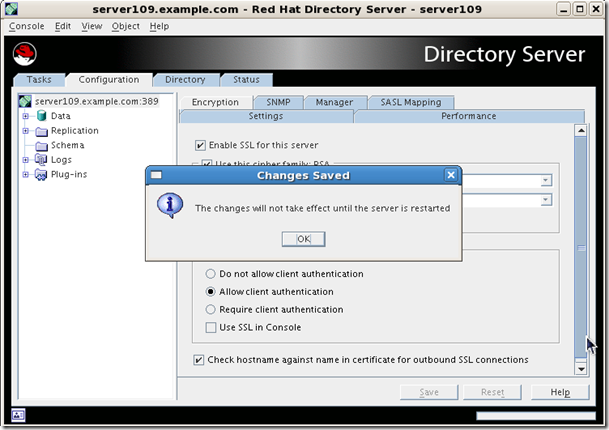
Task: Switch to the Tasks tab
Action: click(x=39, y=80)
